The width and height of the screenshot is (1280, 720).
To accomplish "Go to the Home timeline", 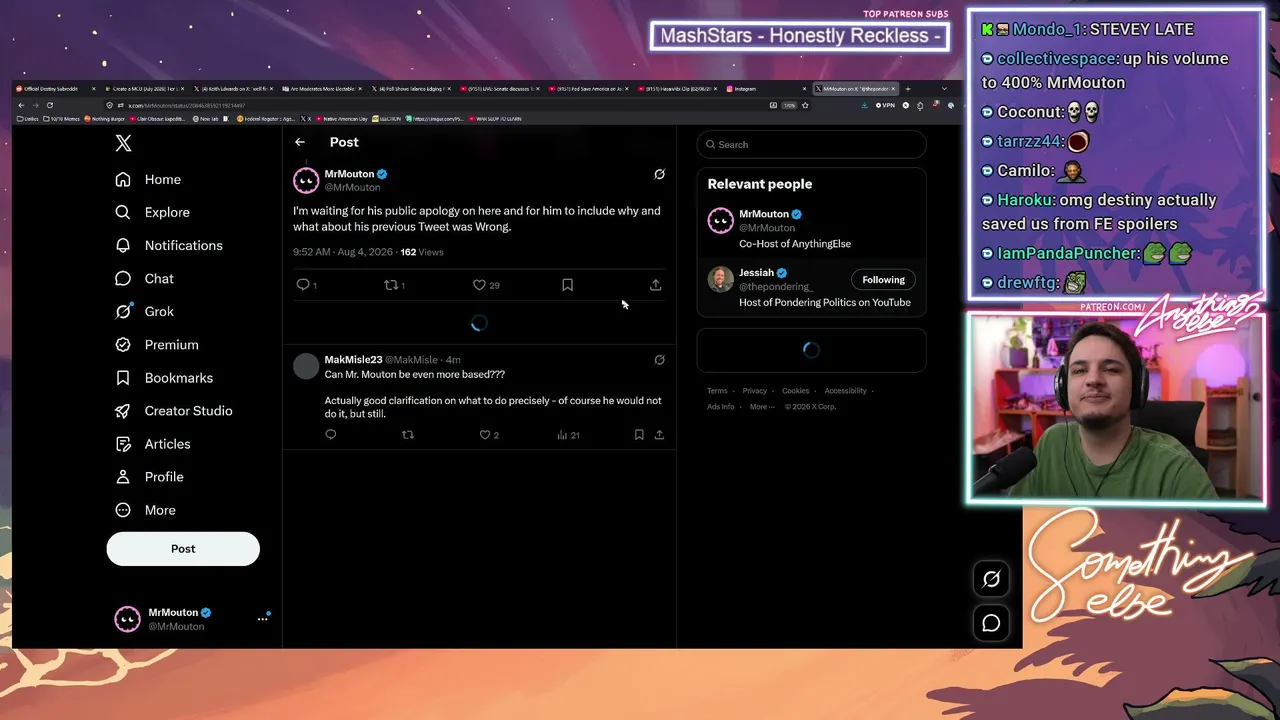I will 148,179.
